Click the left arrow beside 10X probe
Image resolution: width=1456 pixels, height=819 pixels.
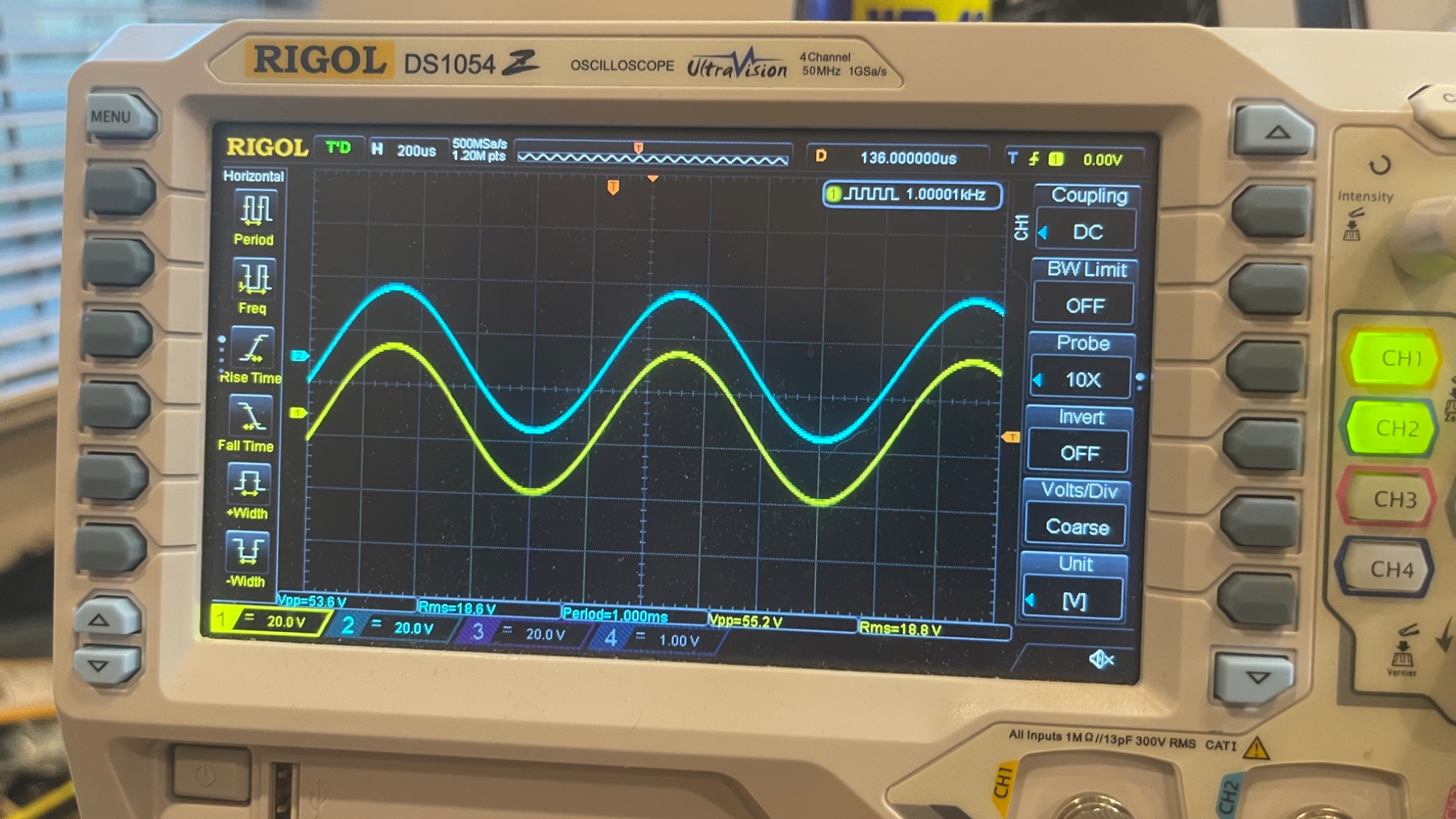pos(1038,380)
